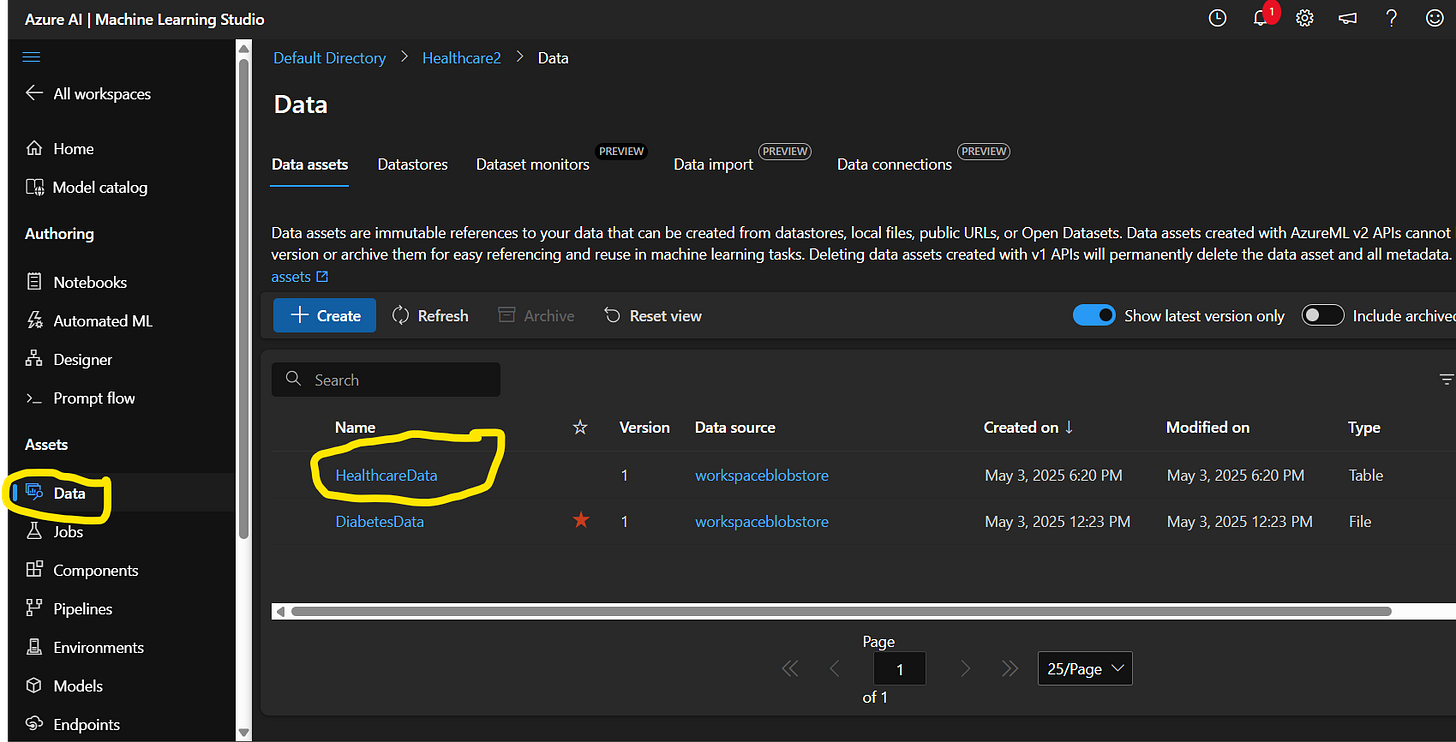This screenshot has height=742, width=1456.
Task: Open Automated ML in sidebar
Action: (x=89, y=321)
